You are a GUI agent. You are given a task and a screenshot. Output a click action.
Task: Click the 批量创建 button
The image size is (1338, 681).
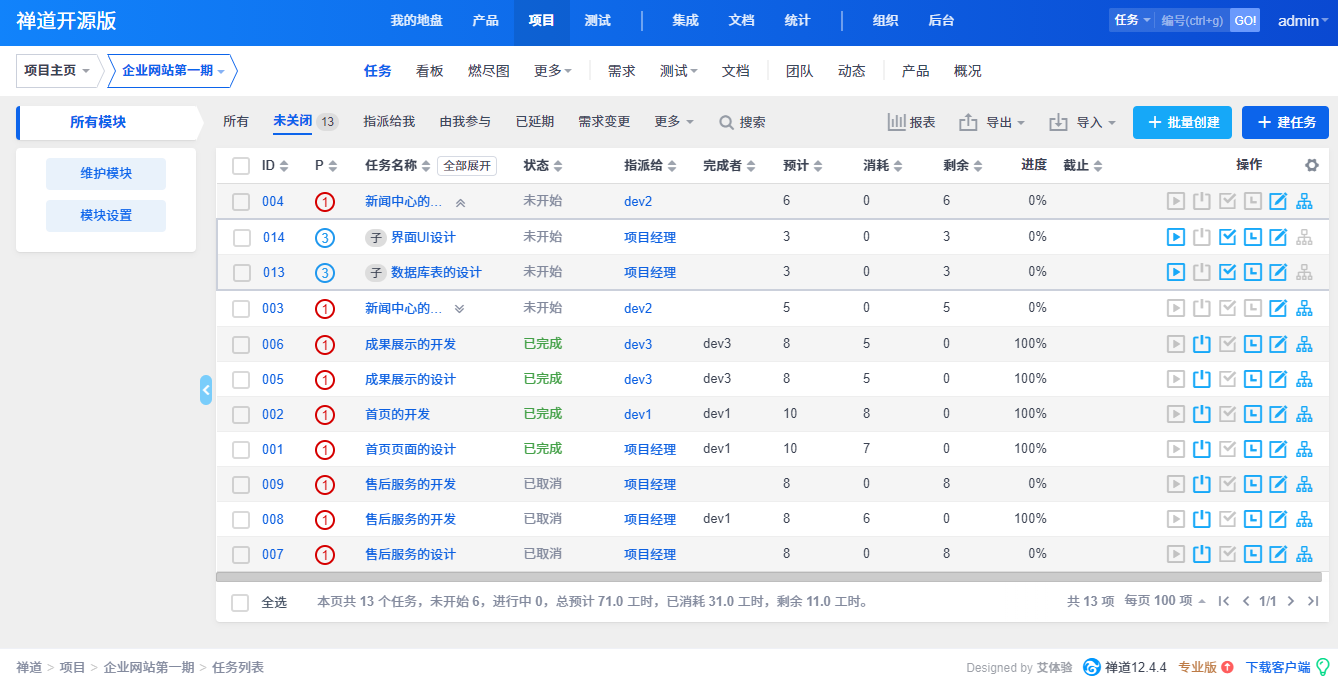pos(1182,122)
